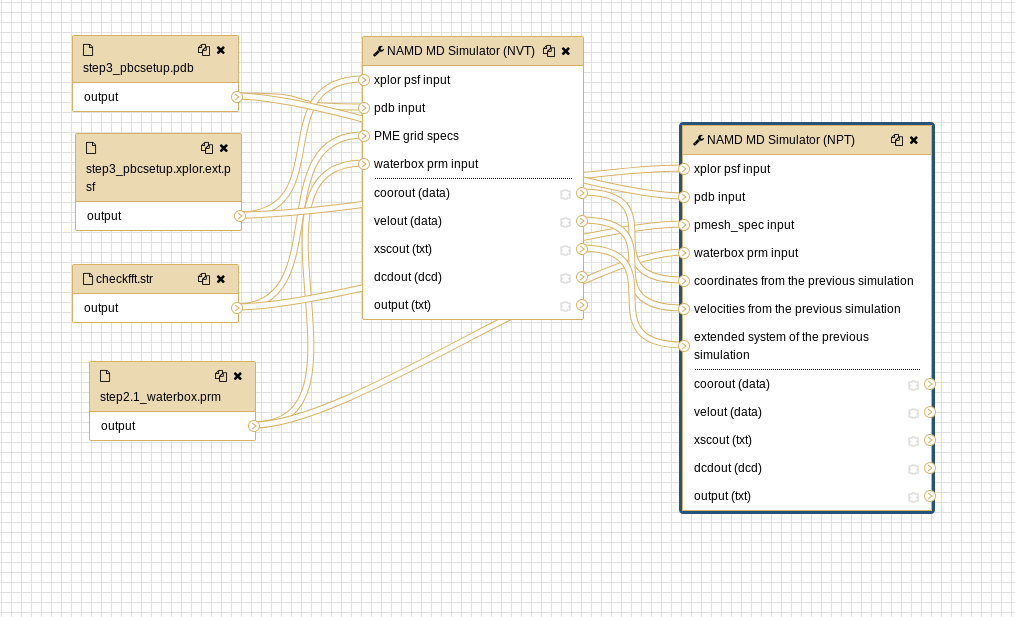
Task: Click NPT pmesh_spec input connector
Action: pos(684,225)
